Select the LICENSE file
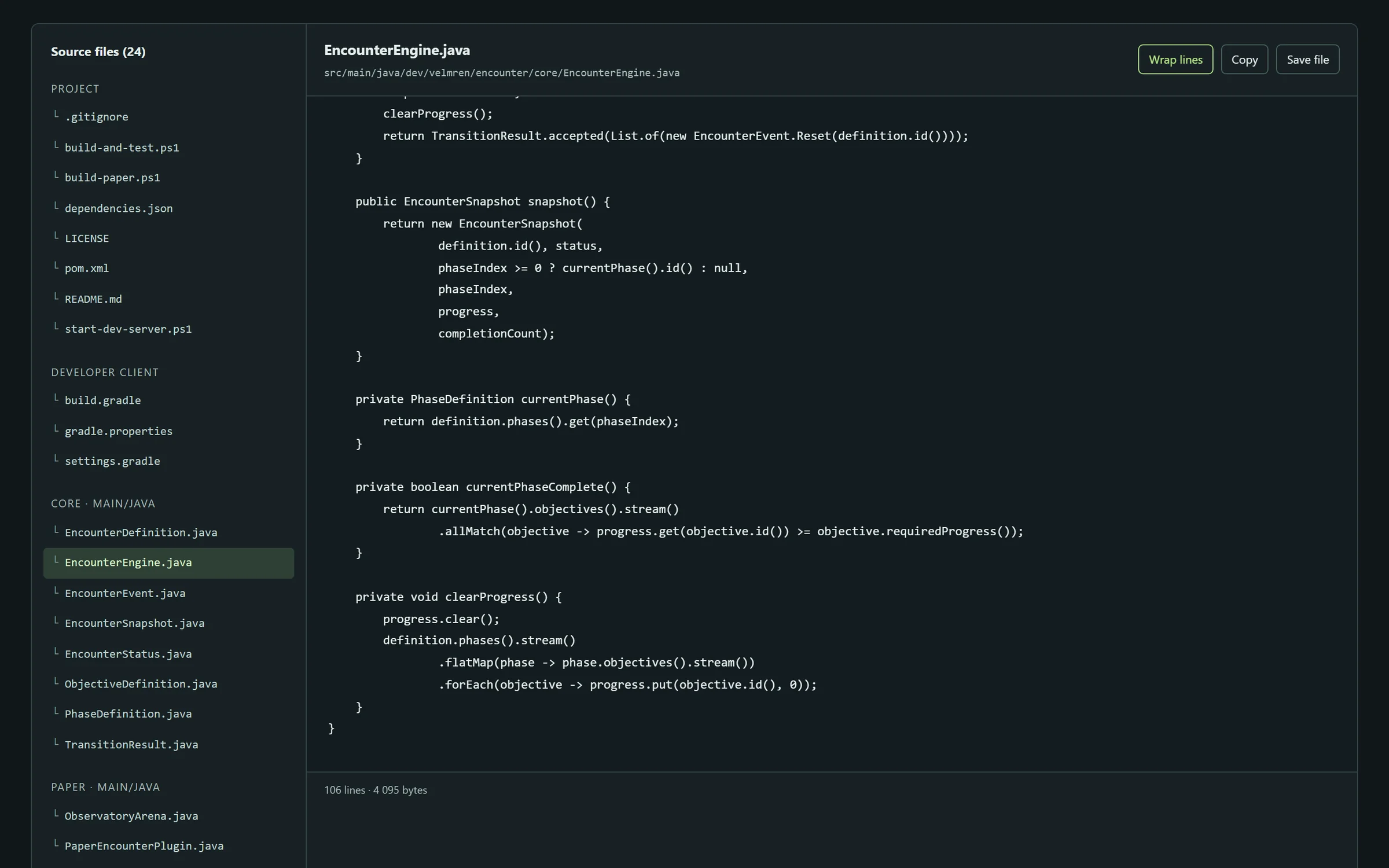Image resolution: width=1389 pixels, height=868 pixels. coord(168,238)
